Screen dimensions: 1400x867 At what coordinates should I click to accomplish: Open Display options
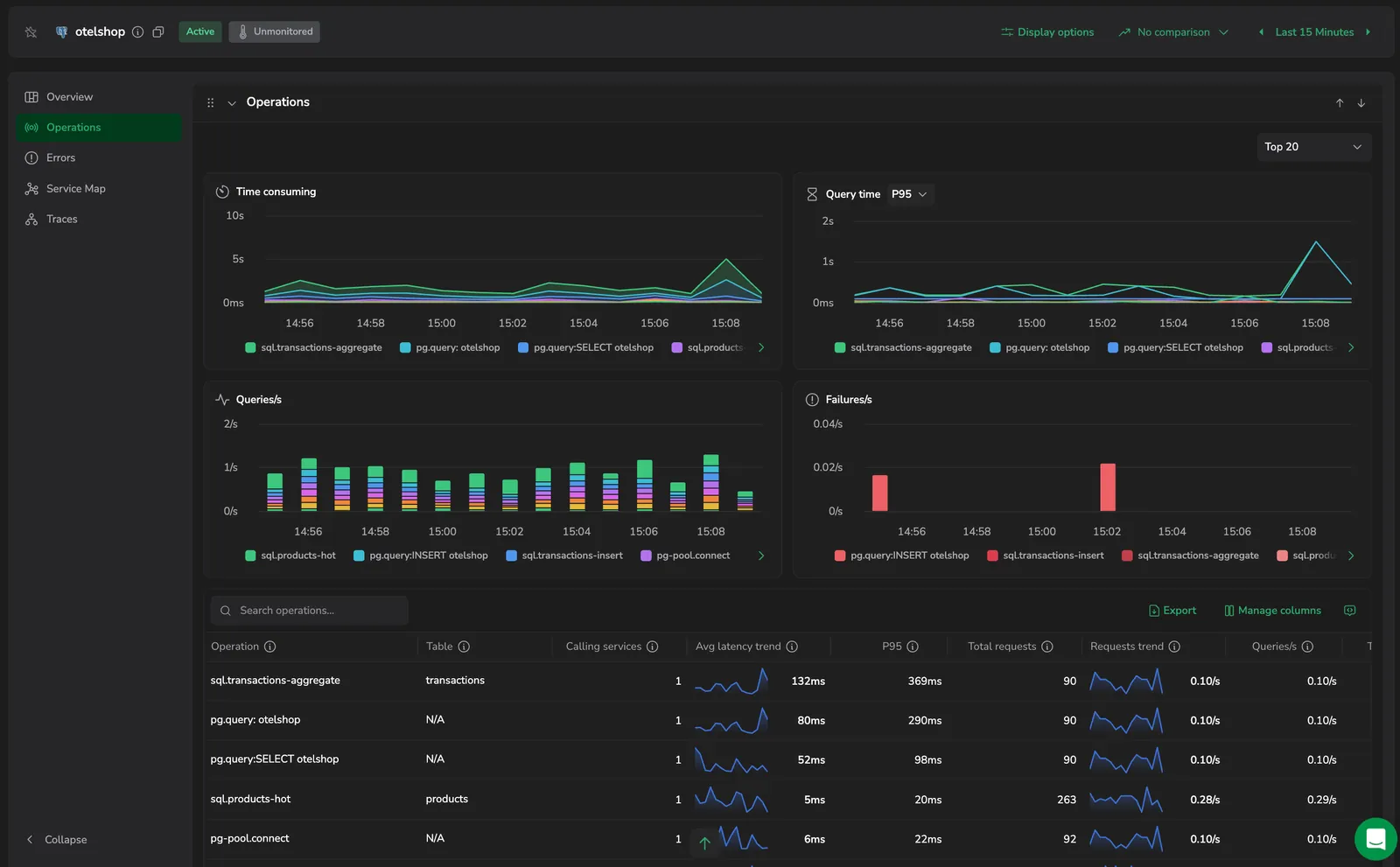[x=1047, y=32]
